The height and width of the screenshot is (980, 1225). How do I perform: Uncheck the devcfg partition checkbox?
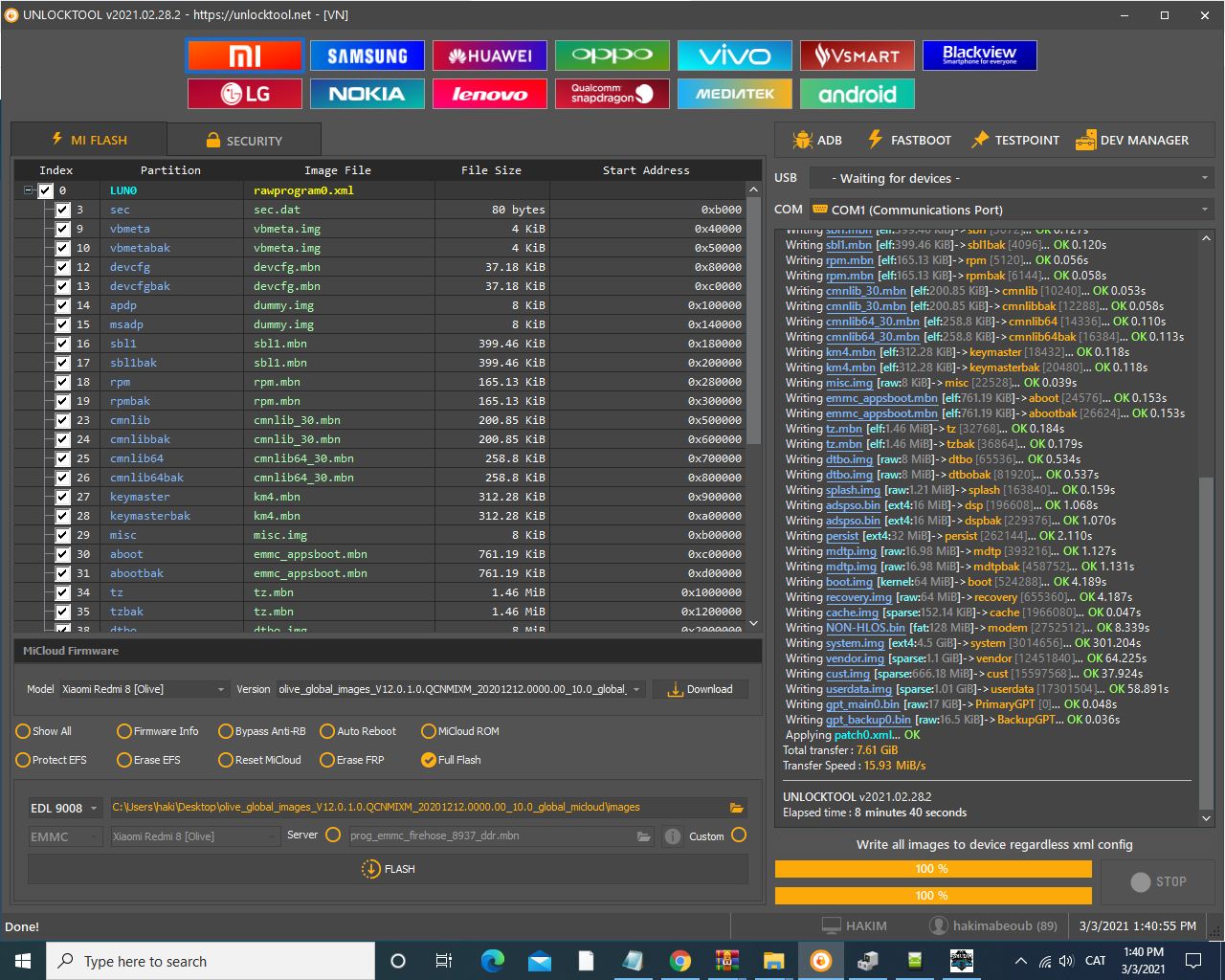(x=62, y=267)
